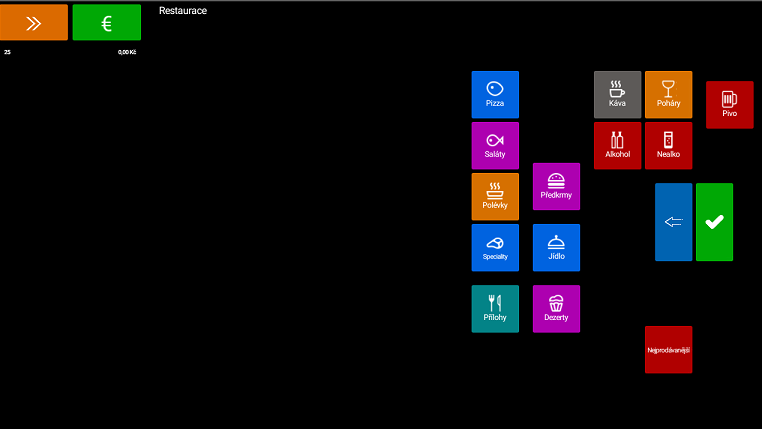Confirm with the green checkmark button
This screenshot has width=762, height=429.
pos(714,222)
